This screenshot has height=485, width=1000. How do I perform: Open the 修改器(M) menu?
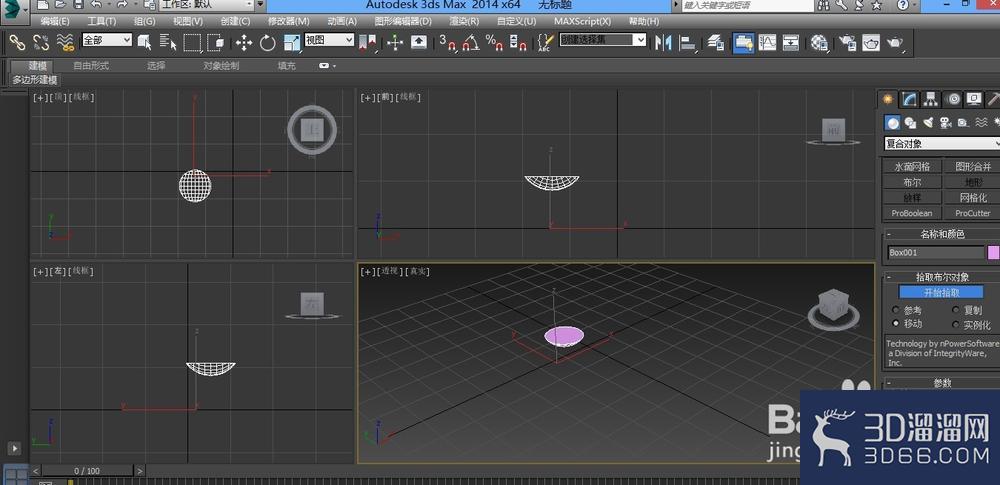pos(288,21)
